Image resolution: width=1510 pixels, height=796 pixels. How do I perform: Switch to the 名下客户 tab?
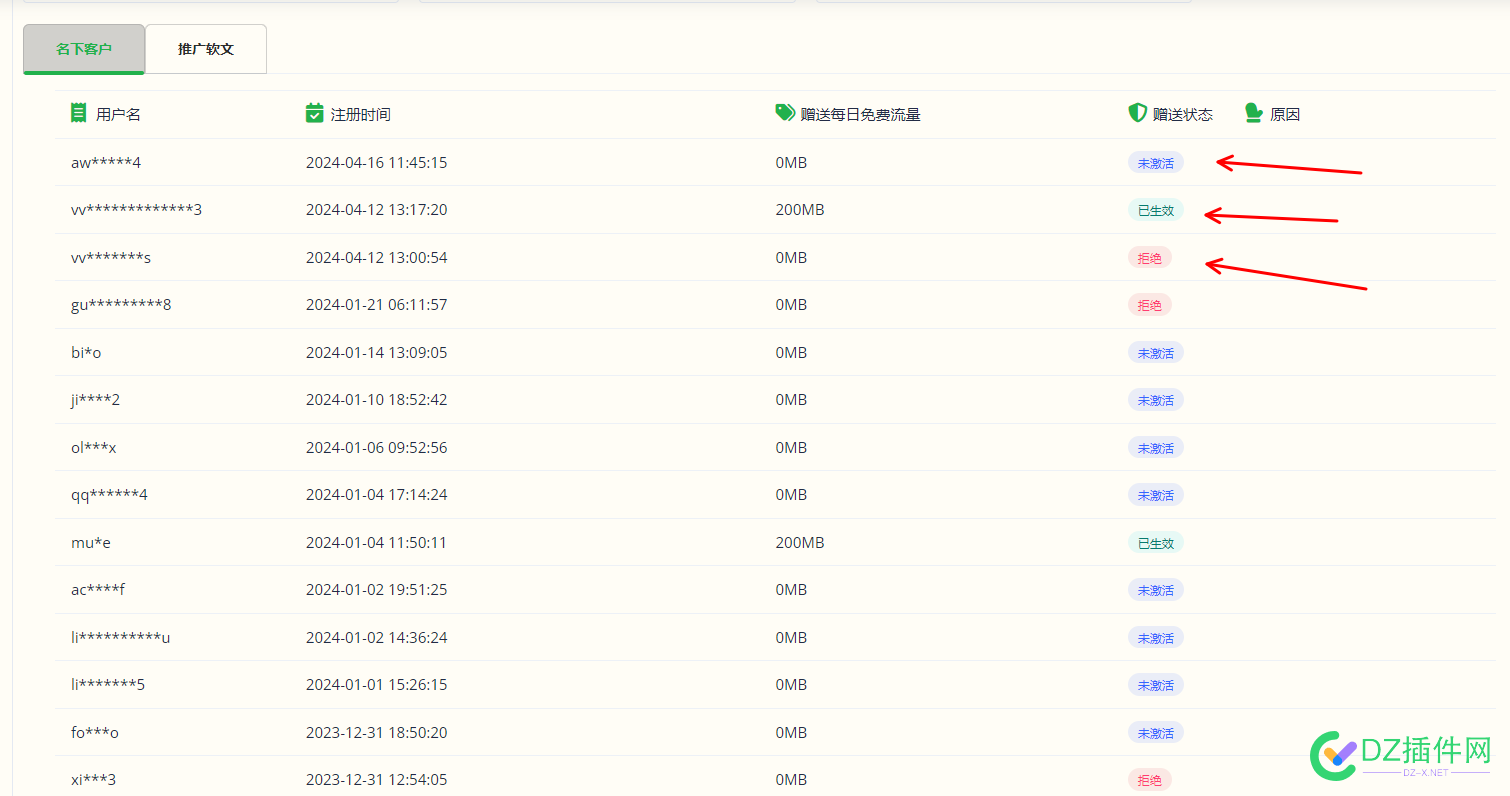tap(84, 49)
